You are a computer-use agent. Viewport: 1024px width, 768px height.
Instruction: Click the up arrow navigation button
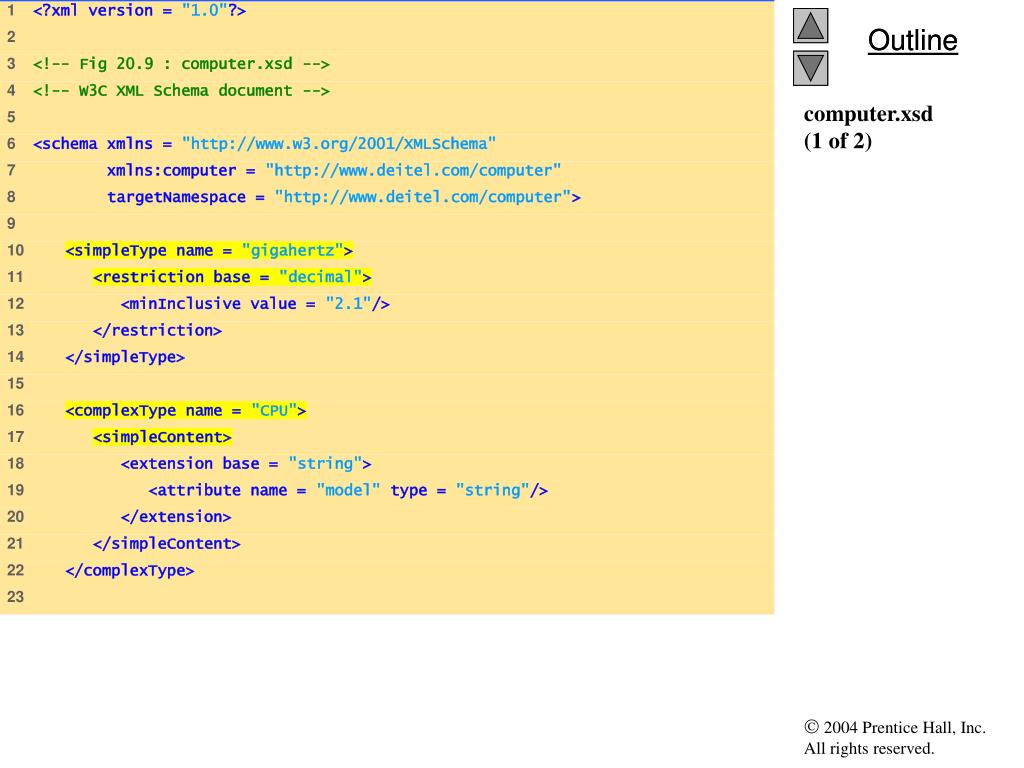(810, 25)
